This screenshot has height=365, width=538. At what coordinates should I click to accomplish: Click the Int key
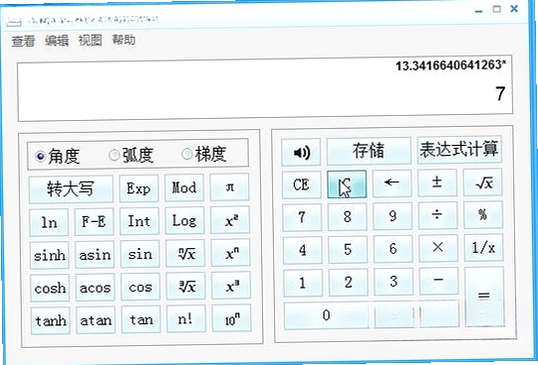[139, 221]
